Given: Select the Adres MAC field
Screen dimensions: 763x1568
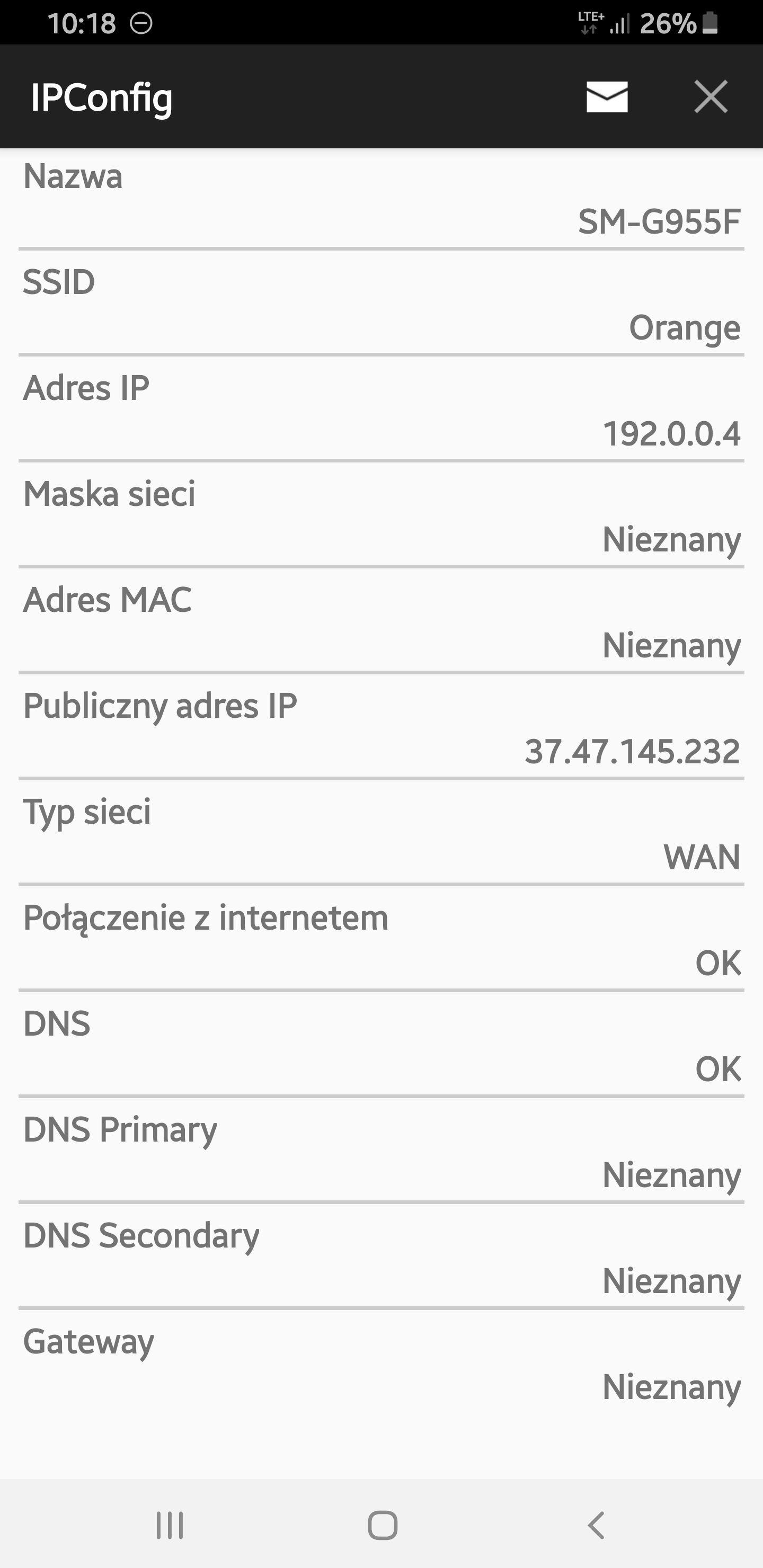Looking at the screenshot, I should [381, 622].
